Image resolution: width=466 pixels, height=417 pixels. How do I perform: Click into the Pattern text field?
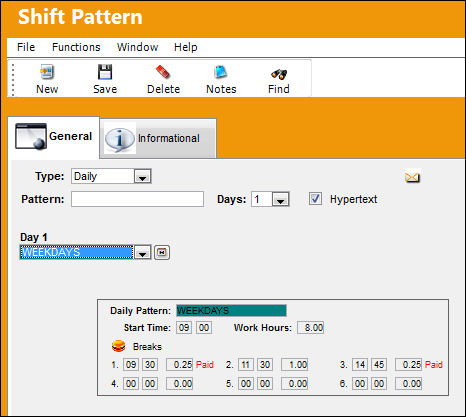137,199
